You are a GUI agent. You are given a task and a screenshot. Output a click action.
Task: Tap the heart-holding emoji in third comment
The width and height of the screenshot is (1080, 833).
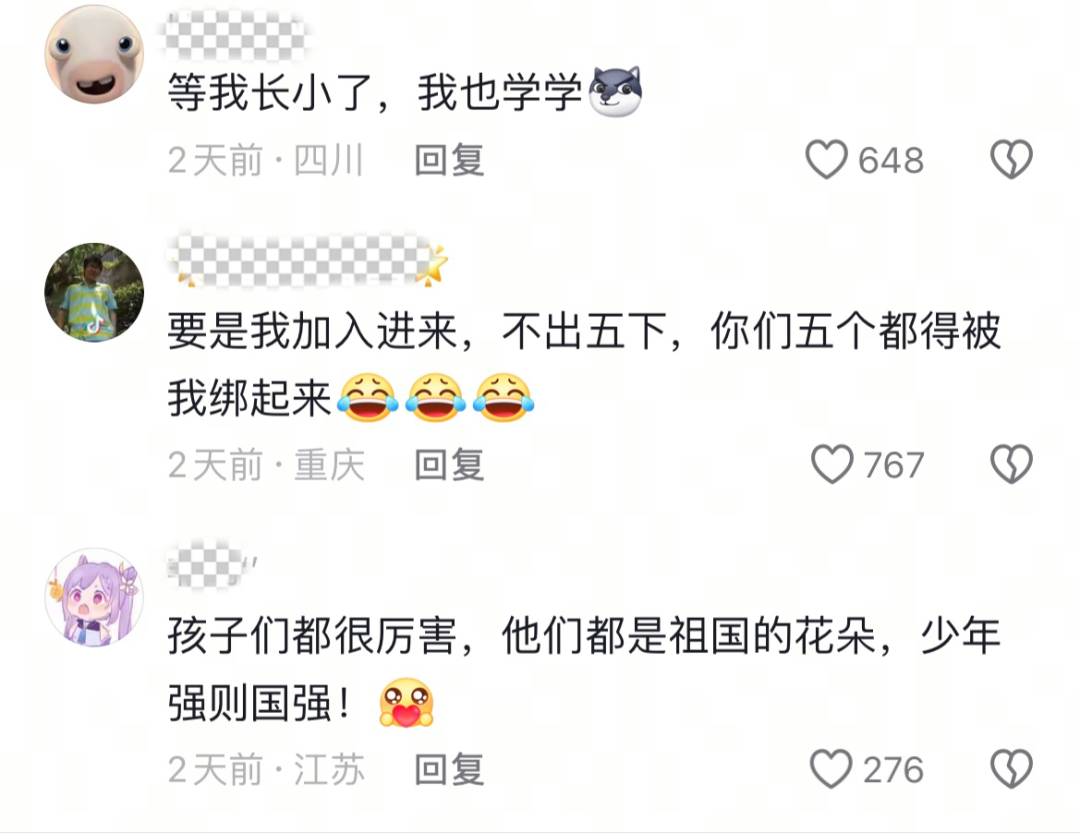tap(406, 703)
